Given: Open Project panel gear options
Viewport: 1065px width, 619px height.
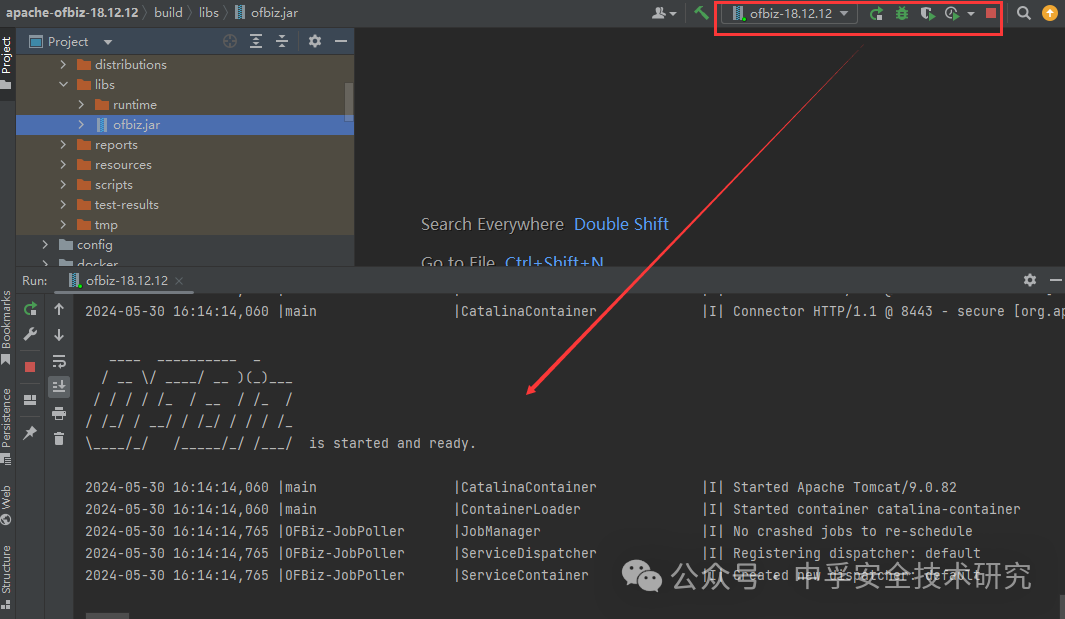Looking at the screenshot, I should coord(314,41).
